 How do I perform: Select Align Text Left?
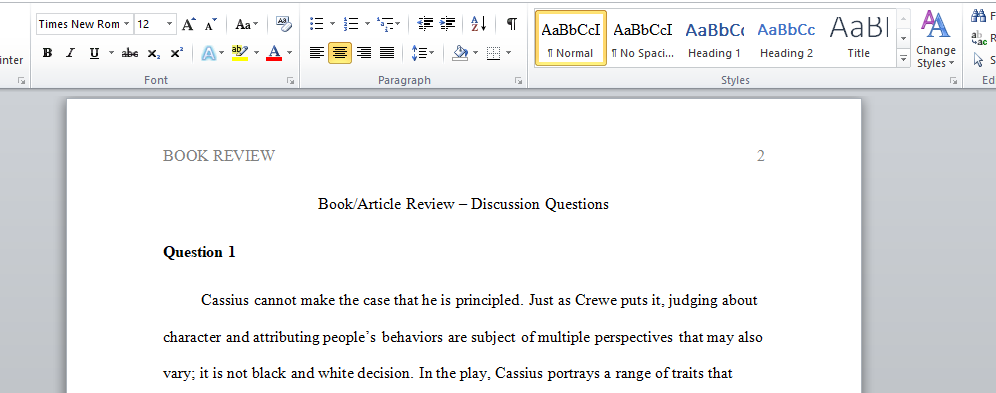pyautogui.click(x=317, y=53)
